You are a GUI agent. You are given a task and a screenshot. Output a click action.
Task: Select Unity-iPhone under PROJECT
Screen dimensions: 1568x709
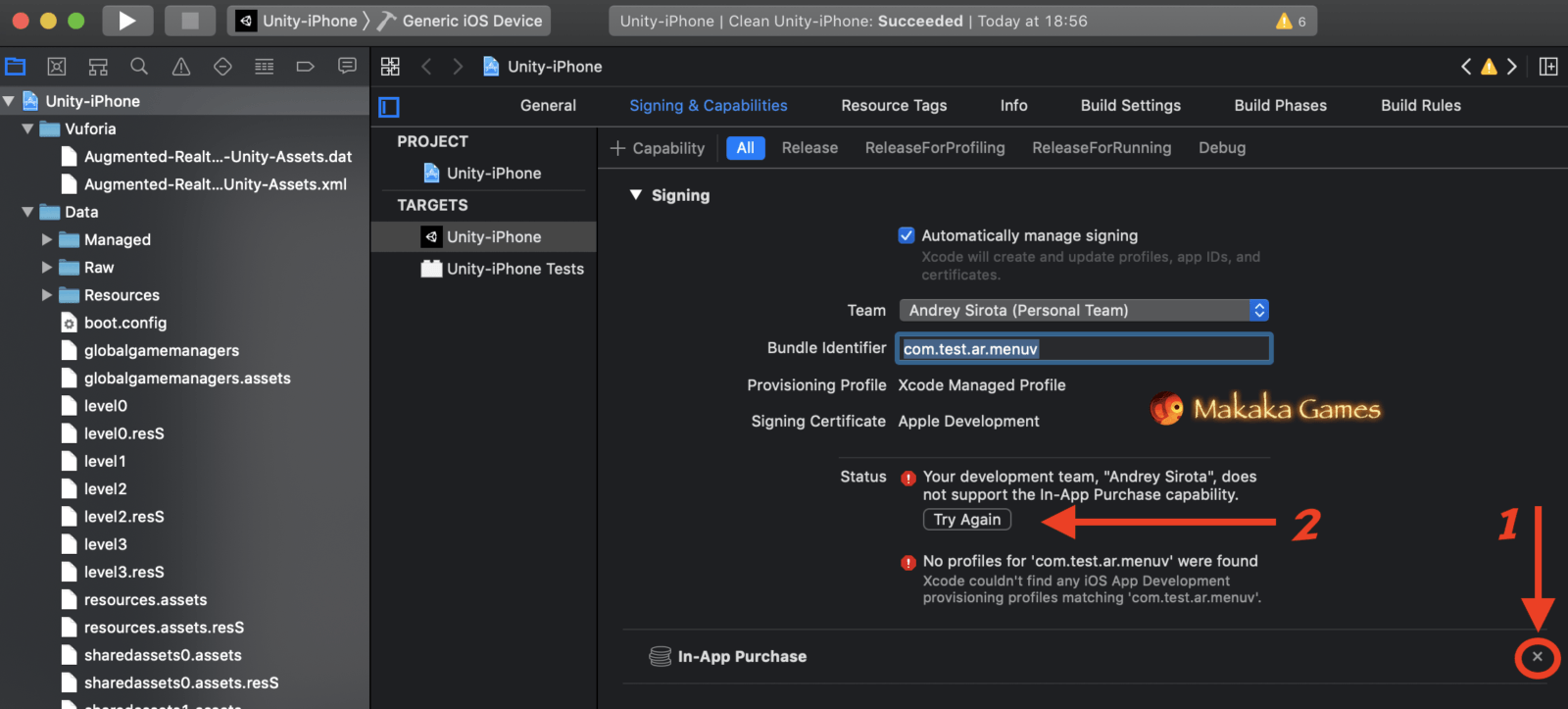tap(483, 173)
